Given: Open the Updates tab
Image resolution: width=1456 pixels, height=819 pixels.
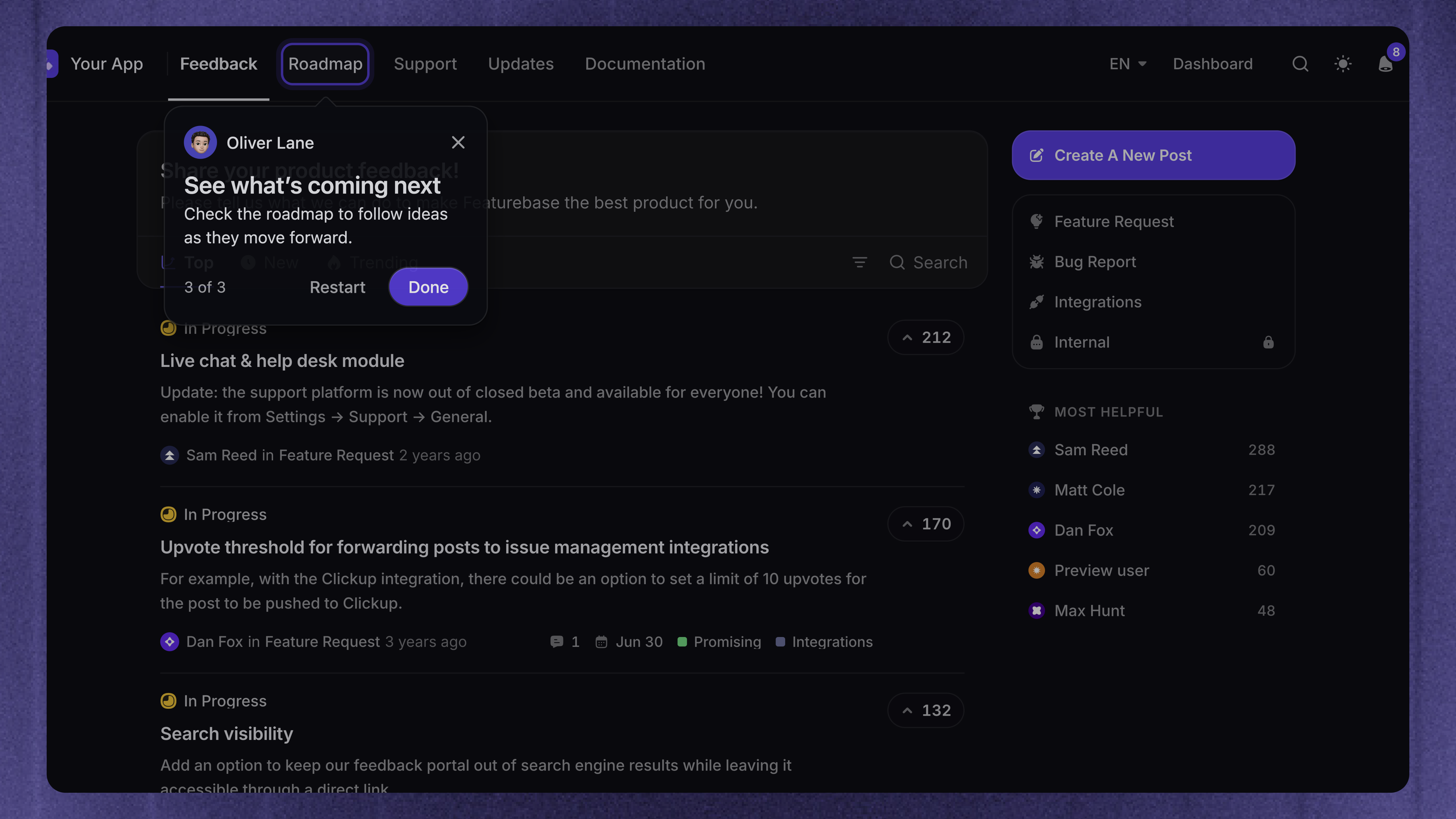Looking at the screenshot, I should point(521,64).
